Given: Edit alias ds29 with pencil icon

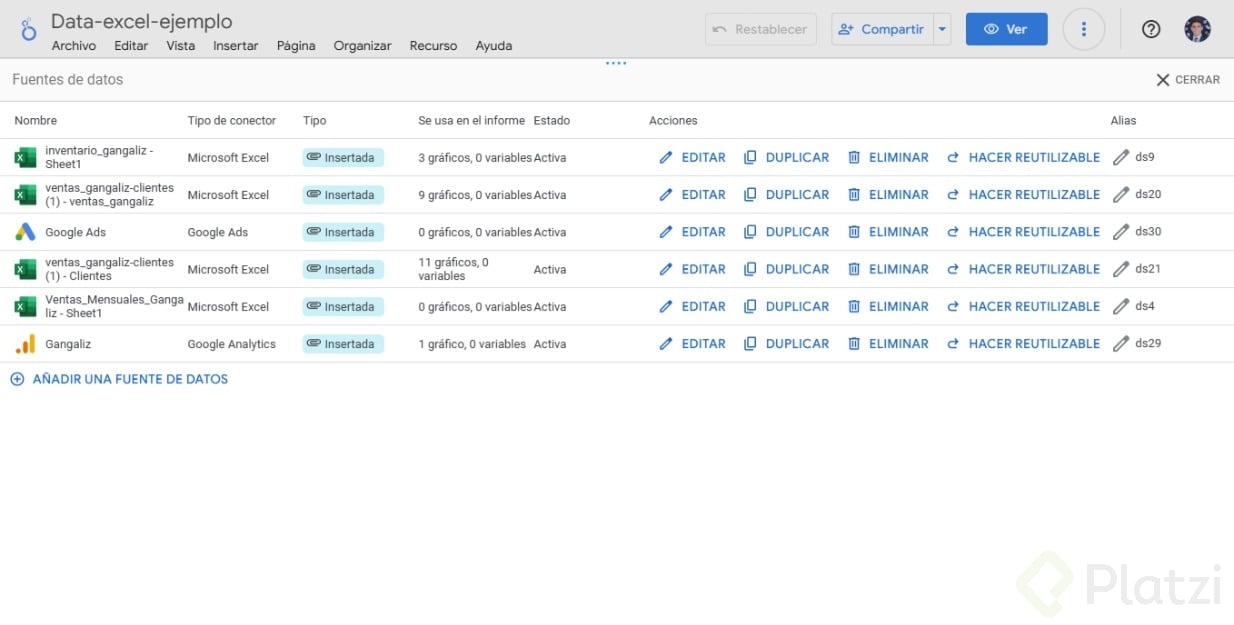Looking at the screenshot, I should 1121,344.
